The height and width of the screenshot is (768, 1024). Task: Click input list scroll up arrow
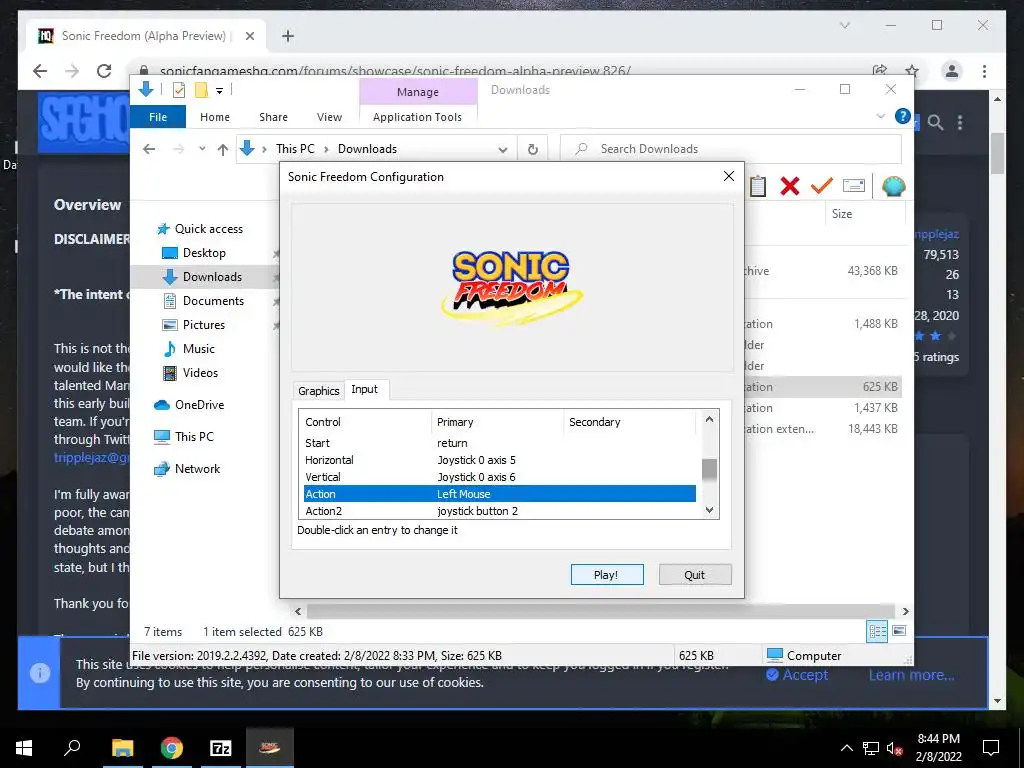point(710,419)
